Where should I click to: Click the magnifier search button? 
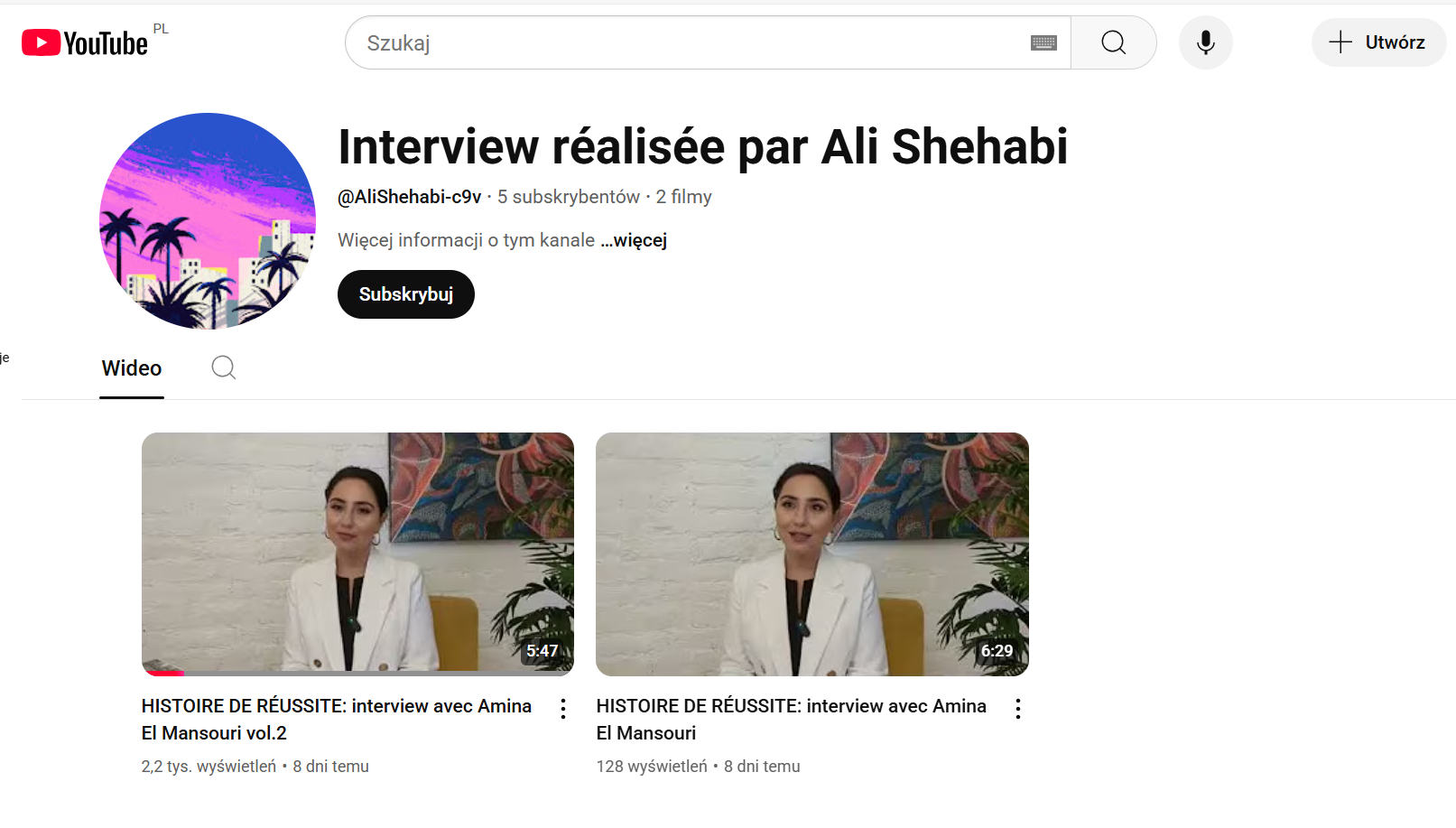click(1114, 42)
